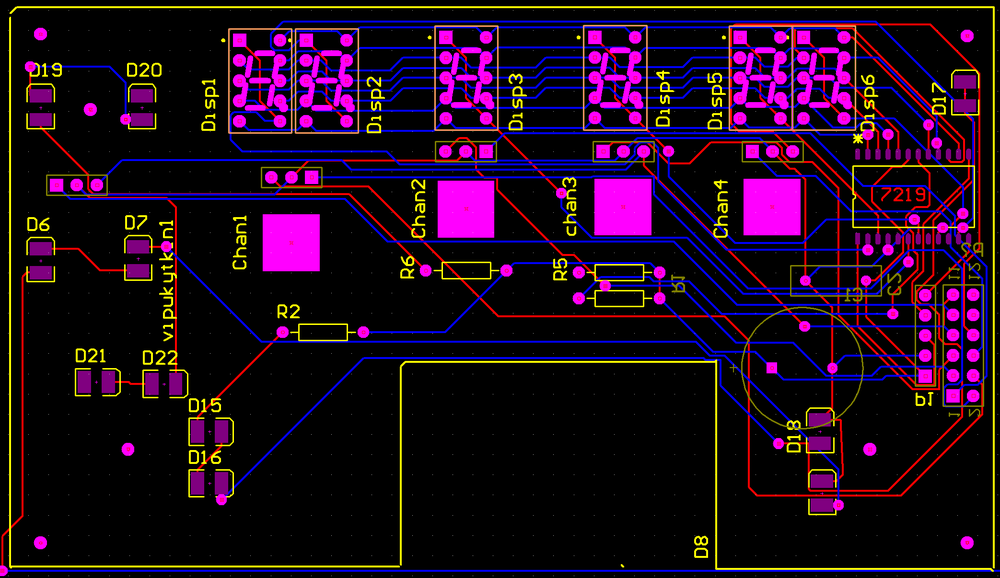Click the Chan2 label text
Viewport: 1000px width, 578px height.
418,209
